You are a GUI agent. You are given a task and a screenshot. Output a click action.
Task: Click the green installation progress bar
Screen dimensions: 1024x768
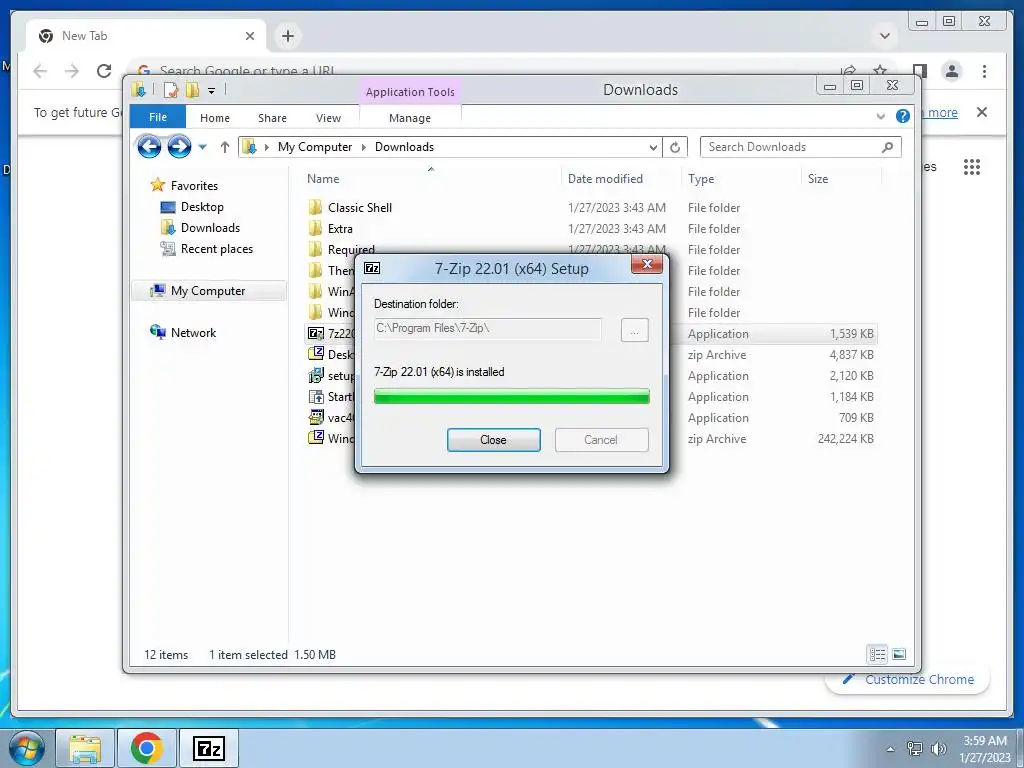(511, 396)
